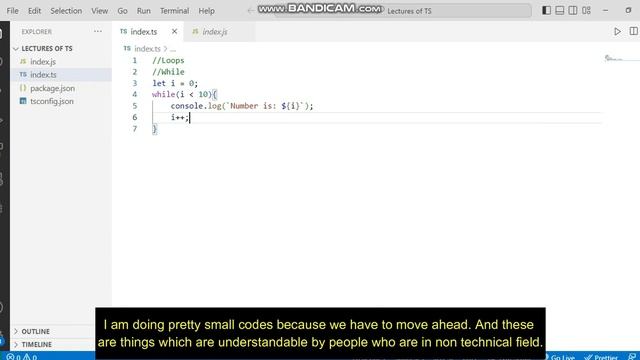Image resolution: width=640 pixels, height=360 pixels.
Task: Open Explorer more actions ellipsis menu
Action: (x=98, y=31)
